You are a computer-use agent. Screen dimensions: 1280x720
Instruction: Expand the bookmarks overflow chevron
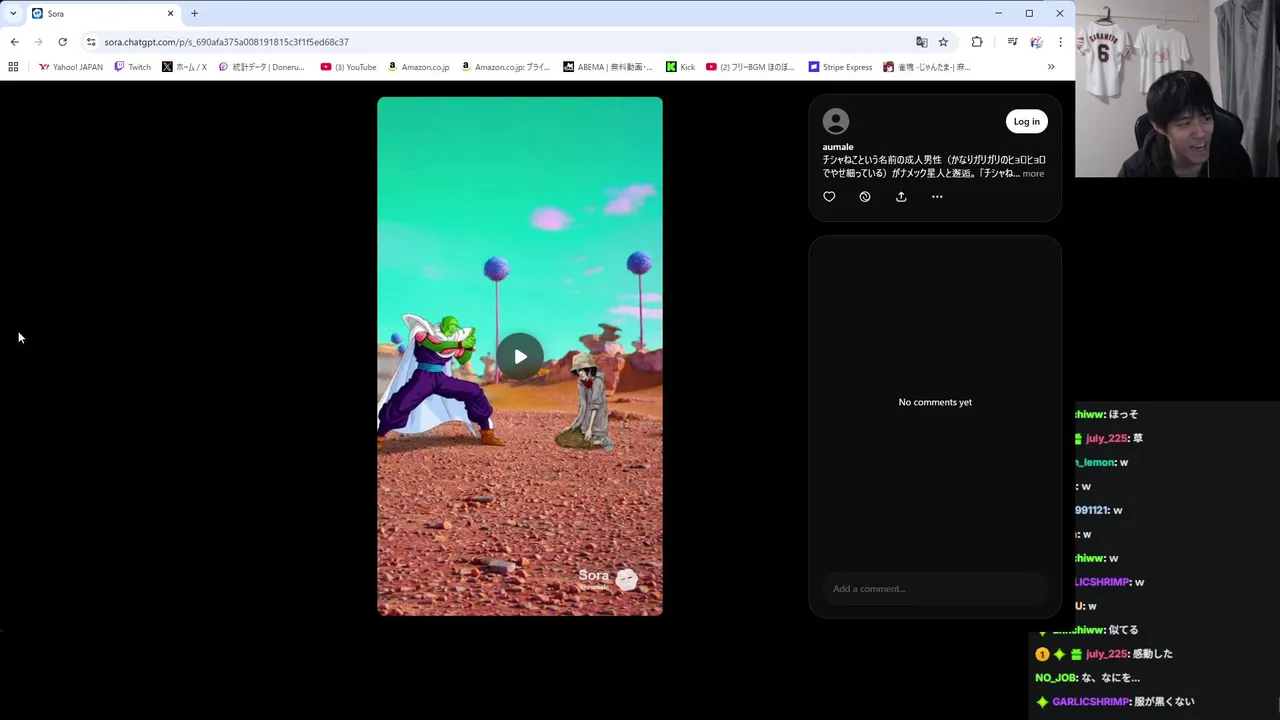tap(1051, 67)
